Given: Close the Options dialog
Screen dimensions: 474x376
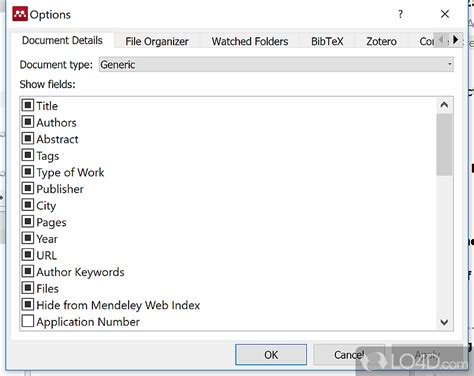Looking at the screenshot, I should pyautogui.click(x=445, y=14).
